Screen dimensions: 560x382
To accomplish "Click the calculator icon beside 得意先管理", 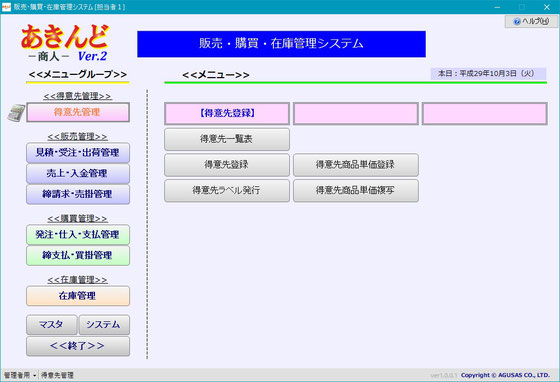I will pyautogui.click(x=16, y=113).
